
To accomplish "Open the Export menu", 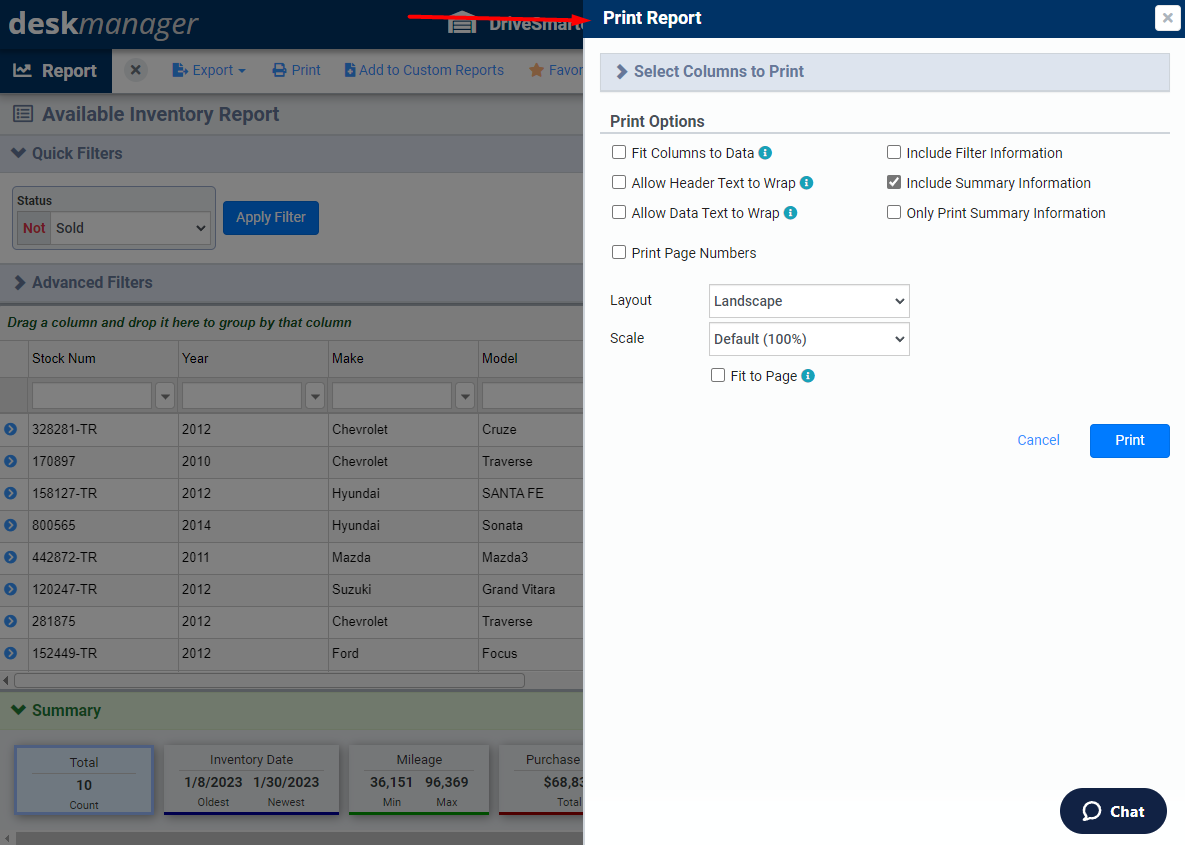I will click(208, 70).
